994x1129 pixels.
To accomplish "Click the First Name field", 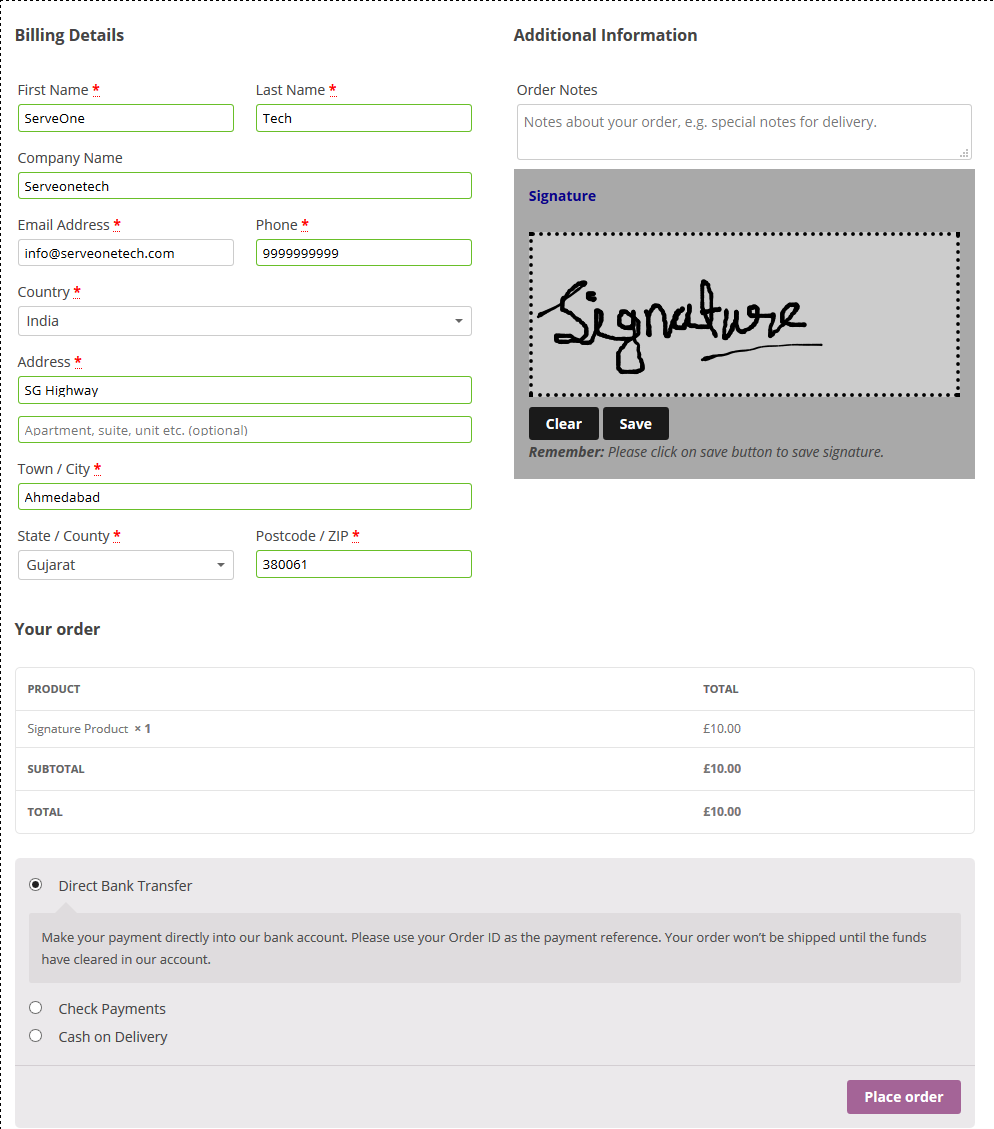I will pyautogui.click(x=126, y=118).
